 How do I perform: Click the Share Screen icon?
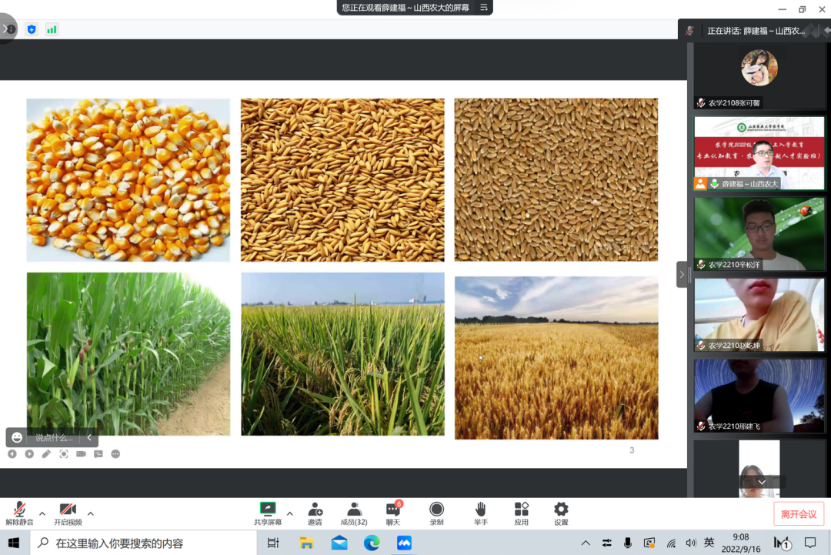click(267, 511)
